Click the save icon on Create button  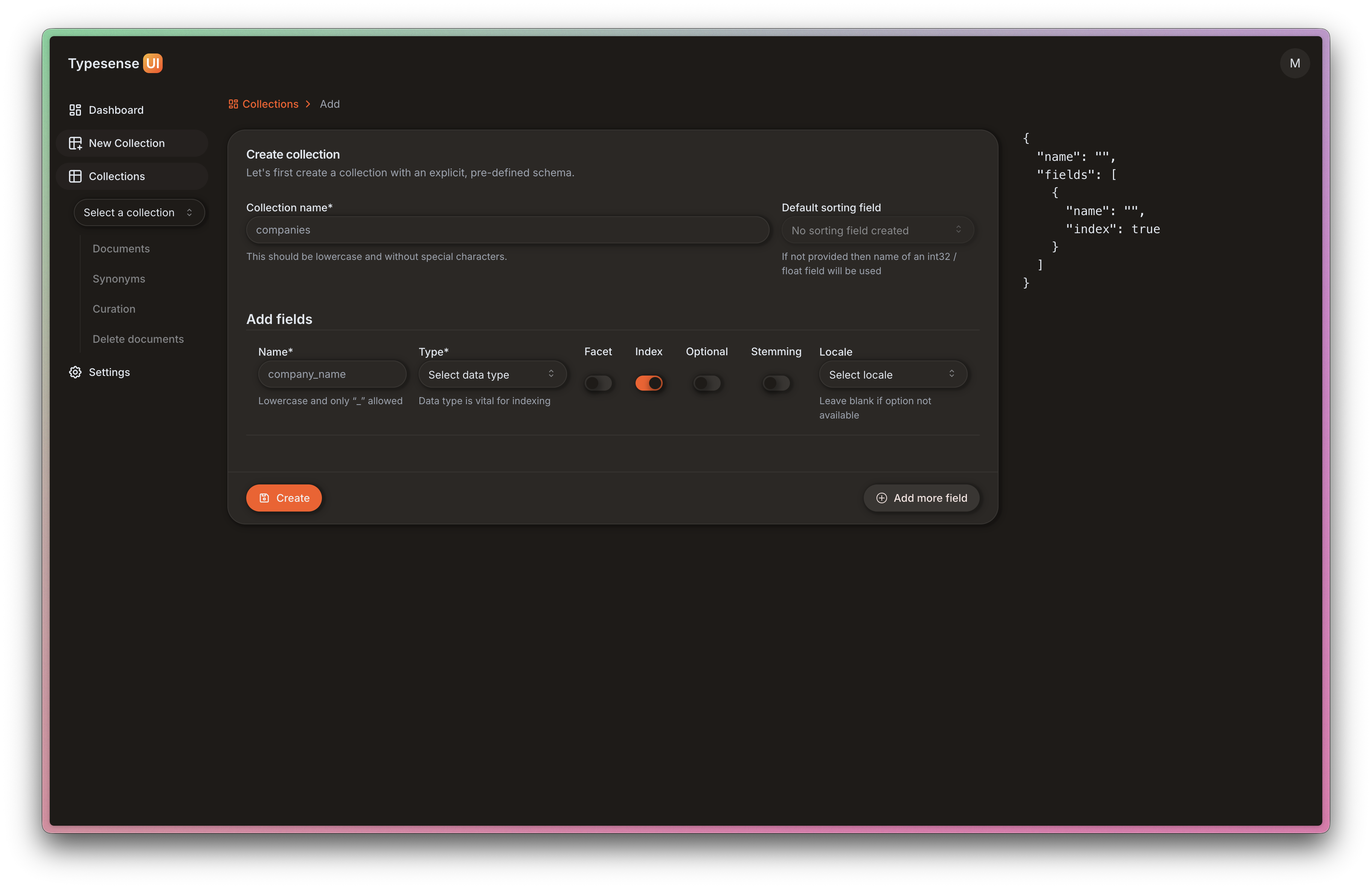[x=264, y=498]
